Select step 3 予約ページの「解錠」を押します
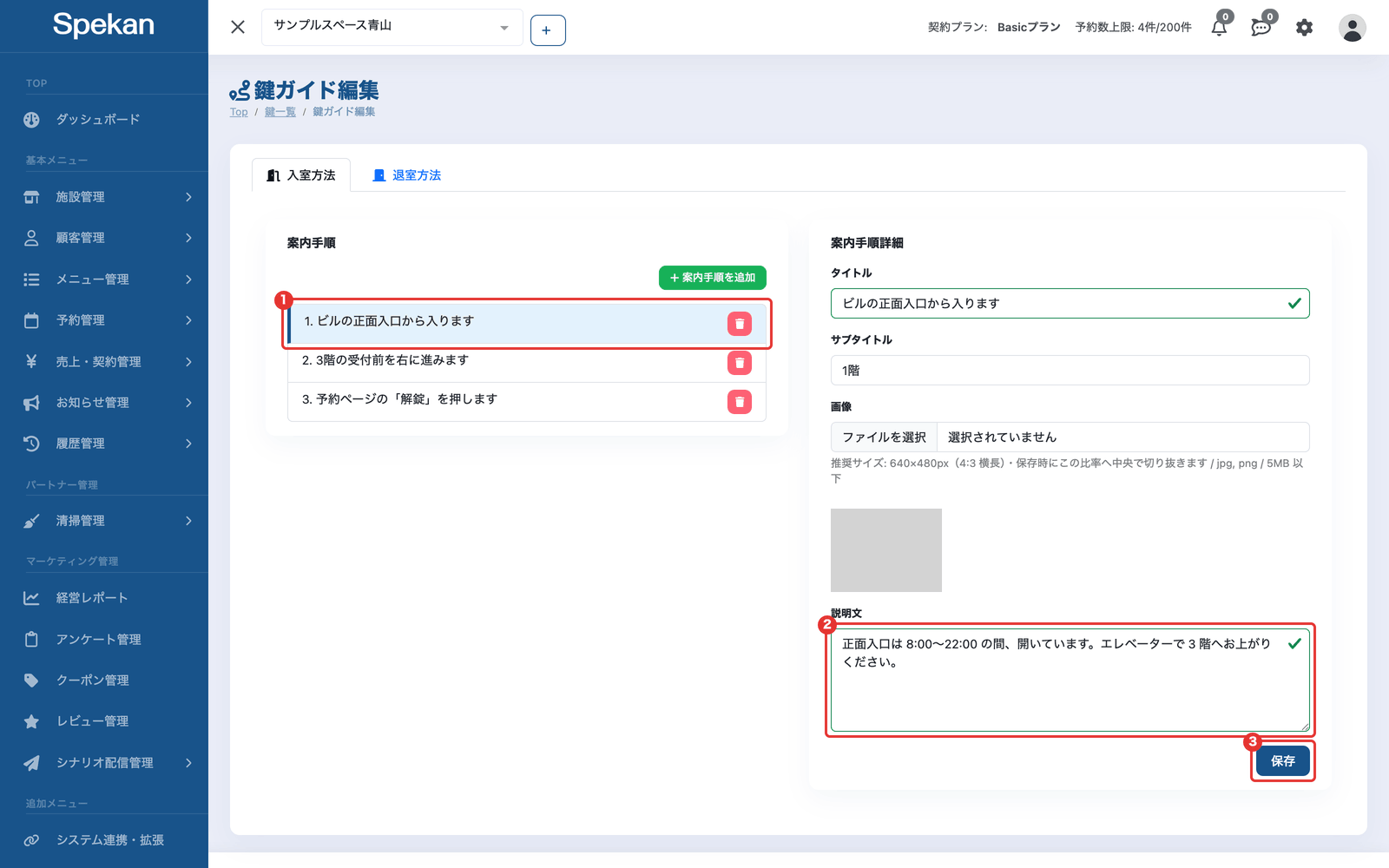Screen dimensions: 1389x868 (x=527, y=402)
